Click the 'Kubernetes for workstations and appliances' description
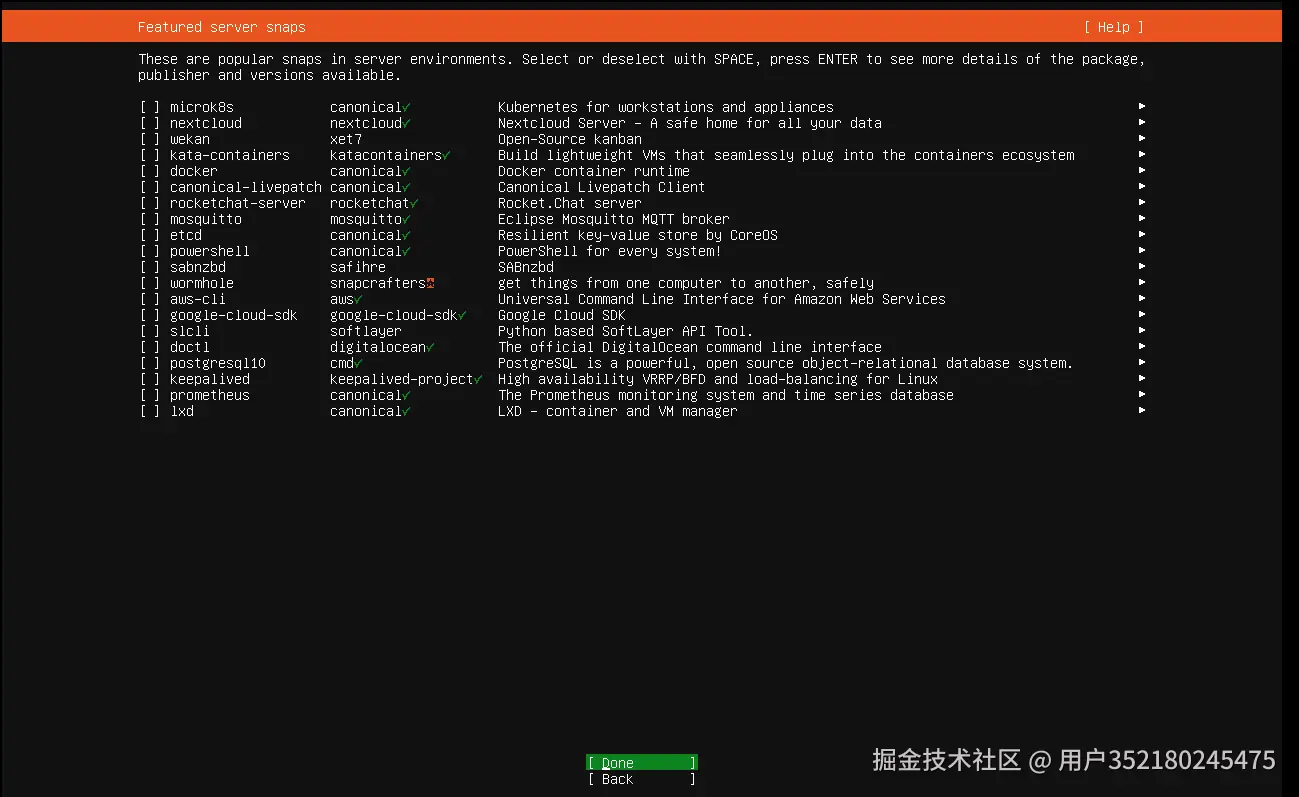 click(x=666, y=107)
